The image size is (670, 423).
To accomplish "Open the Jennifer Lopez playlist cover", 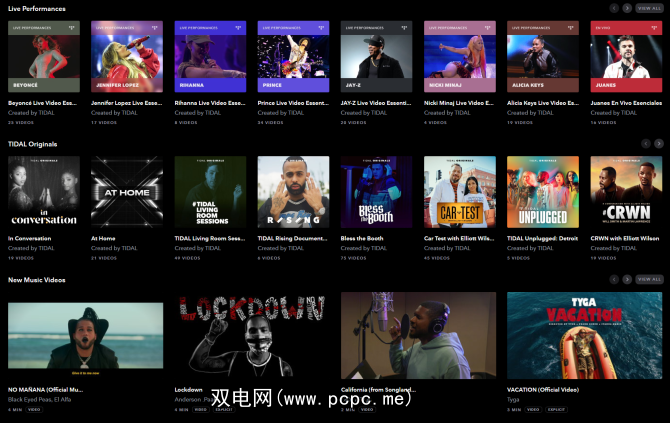I will 127,56.
